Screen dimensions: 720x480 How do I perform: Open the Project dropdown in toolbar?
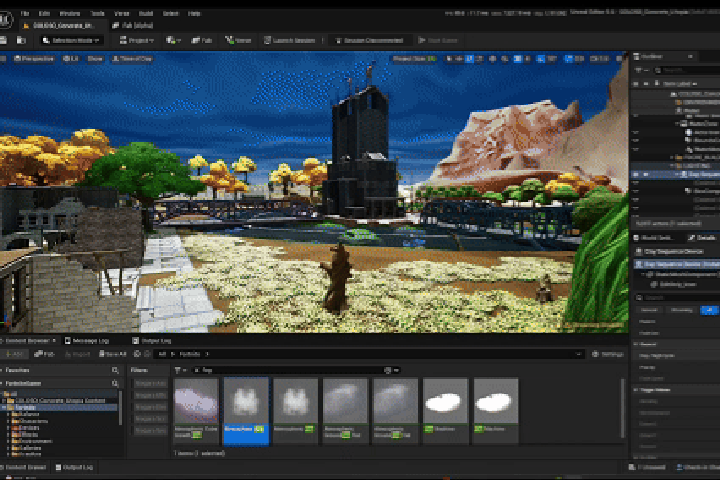click(x=136, y=40)
